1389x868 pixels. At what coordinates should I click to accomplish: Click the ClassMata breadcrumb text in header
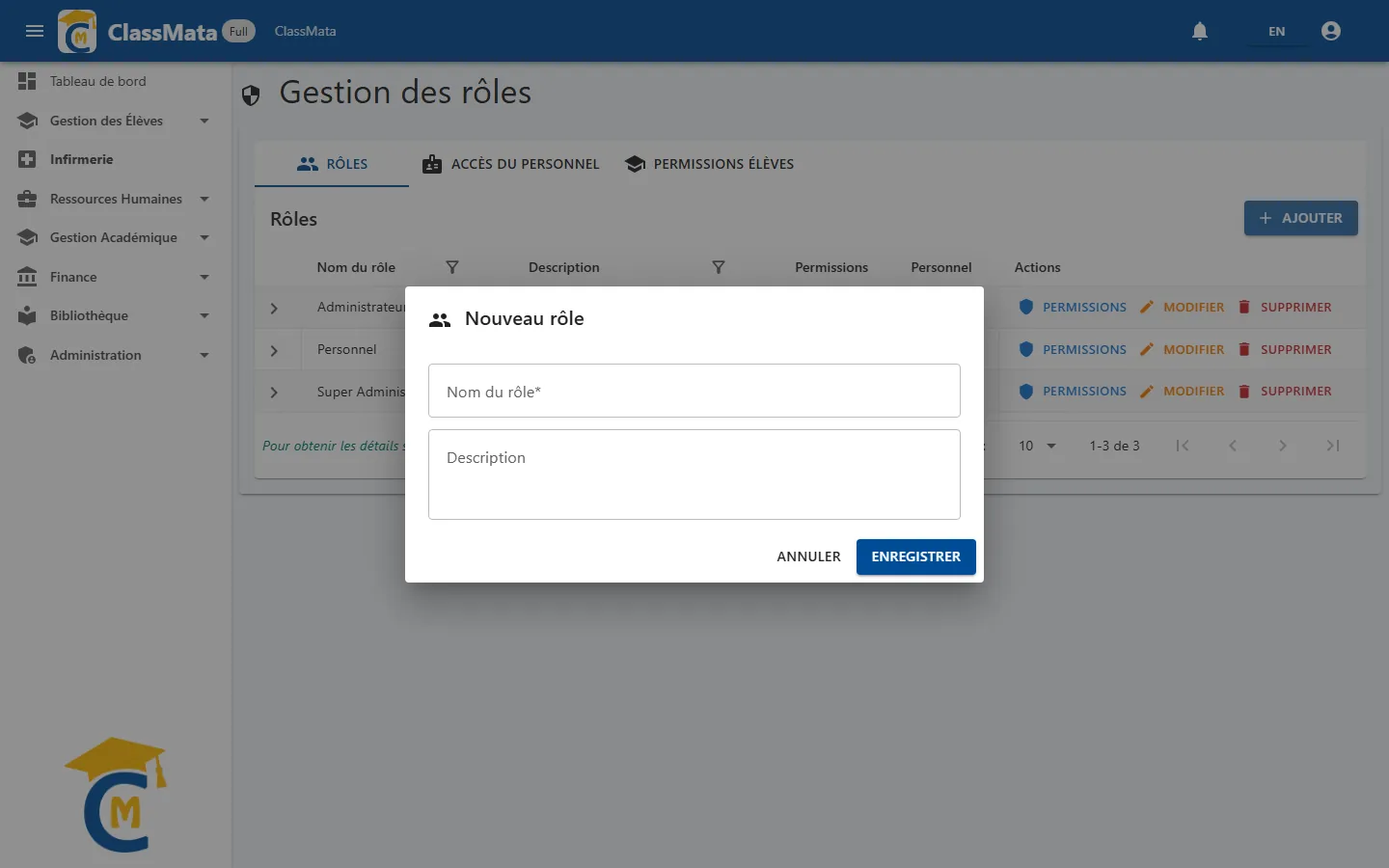pyautogui.click(x=305, y=31)
